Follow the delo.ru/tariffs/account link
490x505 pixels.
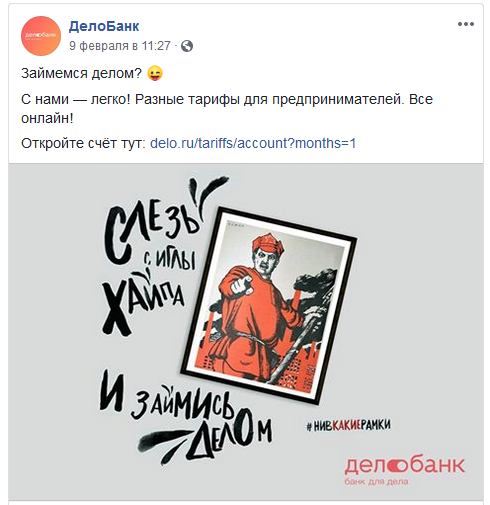(x=253, y=143)
